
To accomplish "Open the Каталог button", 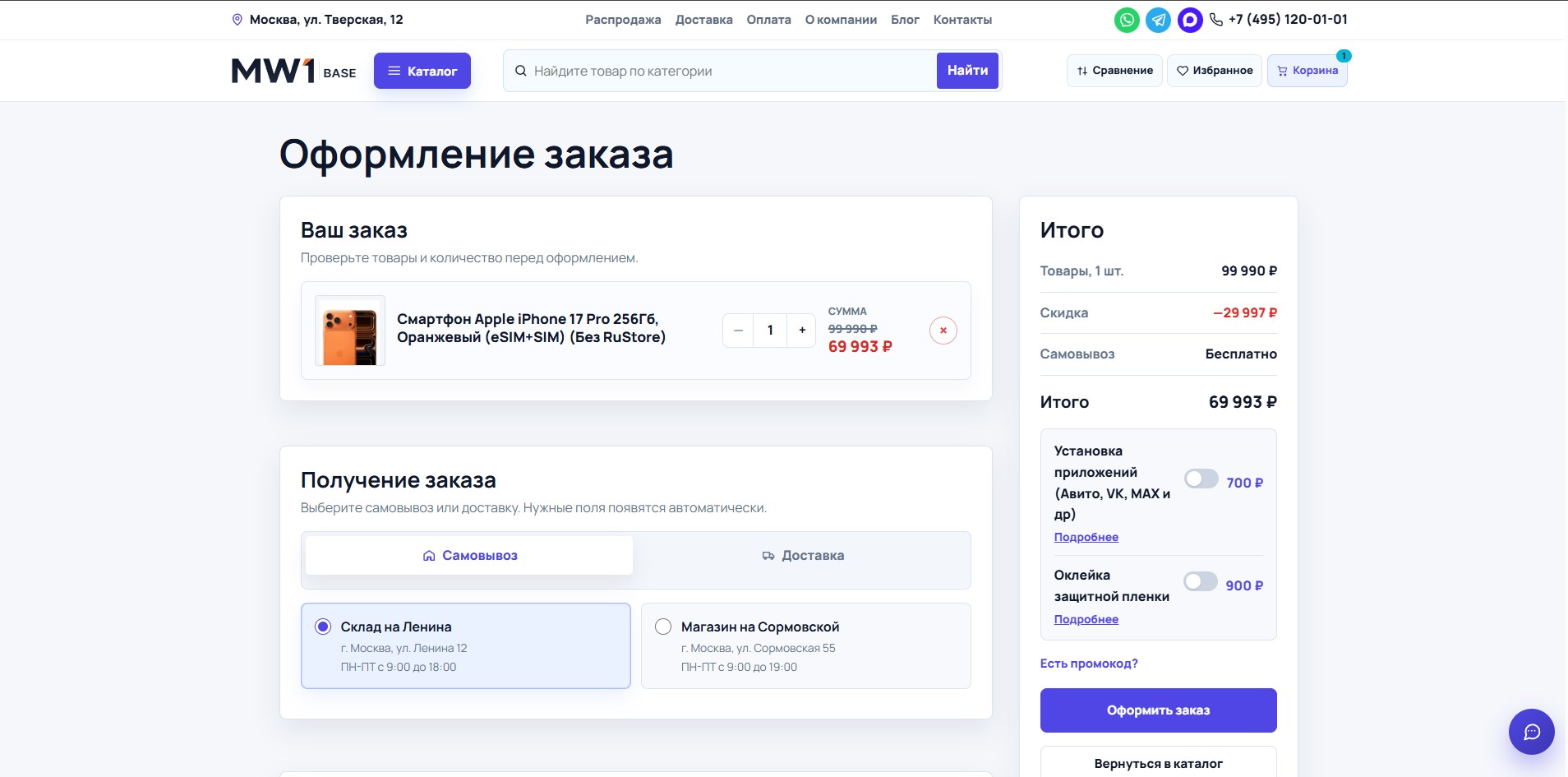I will [x=422, y=71].
